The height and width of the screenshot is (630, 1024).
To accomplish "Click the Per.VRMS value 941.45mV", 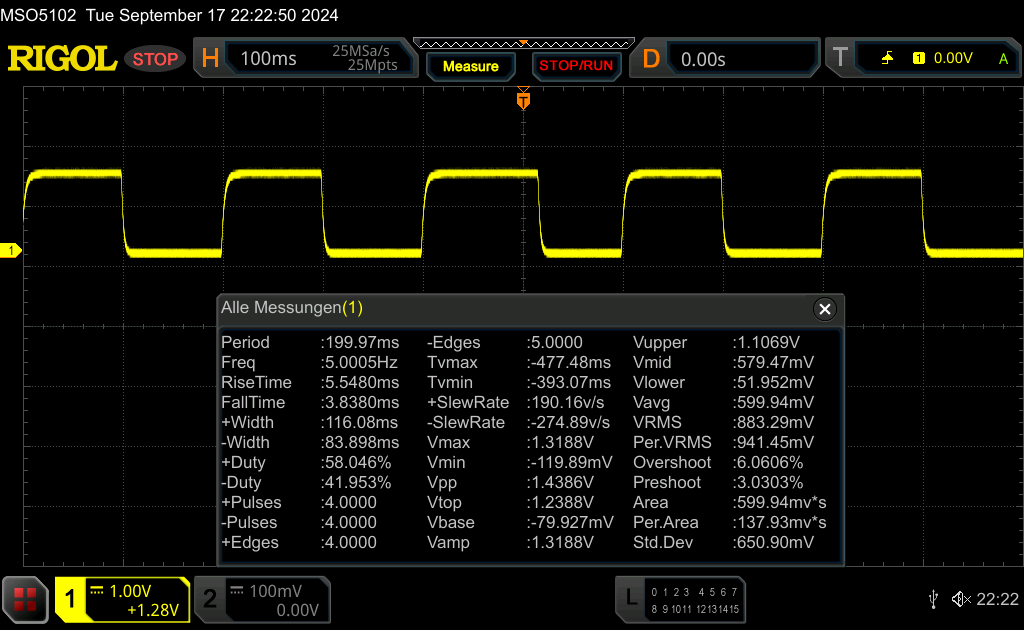I will point(773,442).
